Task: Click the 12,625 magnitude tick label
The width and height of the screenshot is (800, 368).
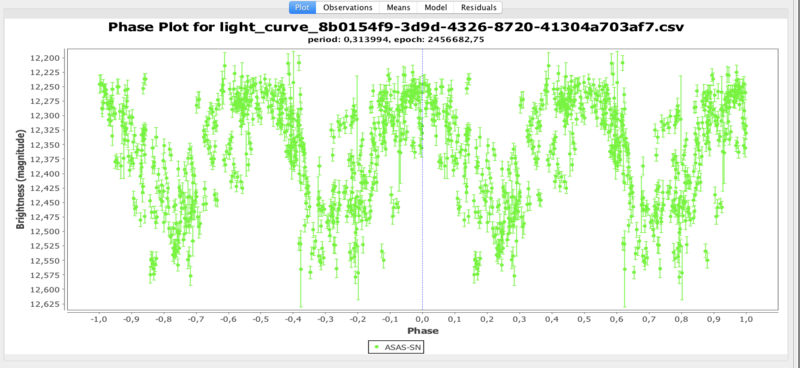Action: [46, 304]
